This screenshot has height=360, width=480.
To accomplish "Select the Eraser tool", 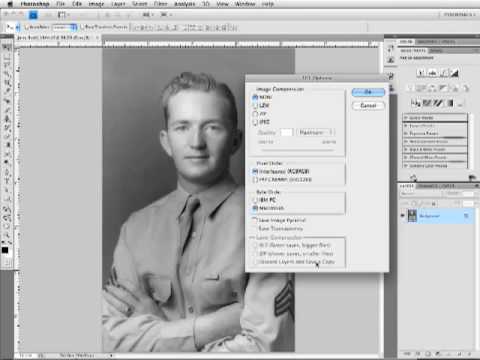I will pyautogui.click(x=6, y=136).
